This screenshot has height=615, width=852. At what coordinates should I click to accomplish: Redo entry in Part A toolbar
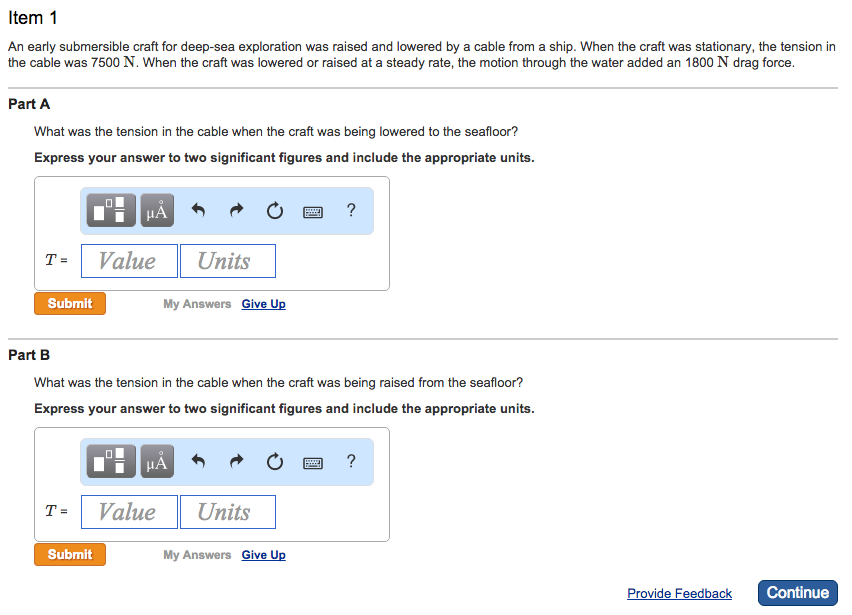[x=236, y=210]
